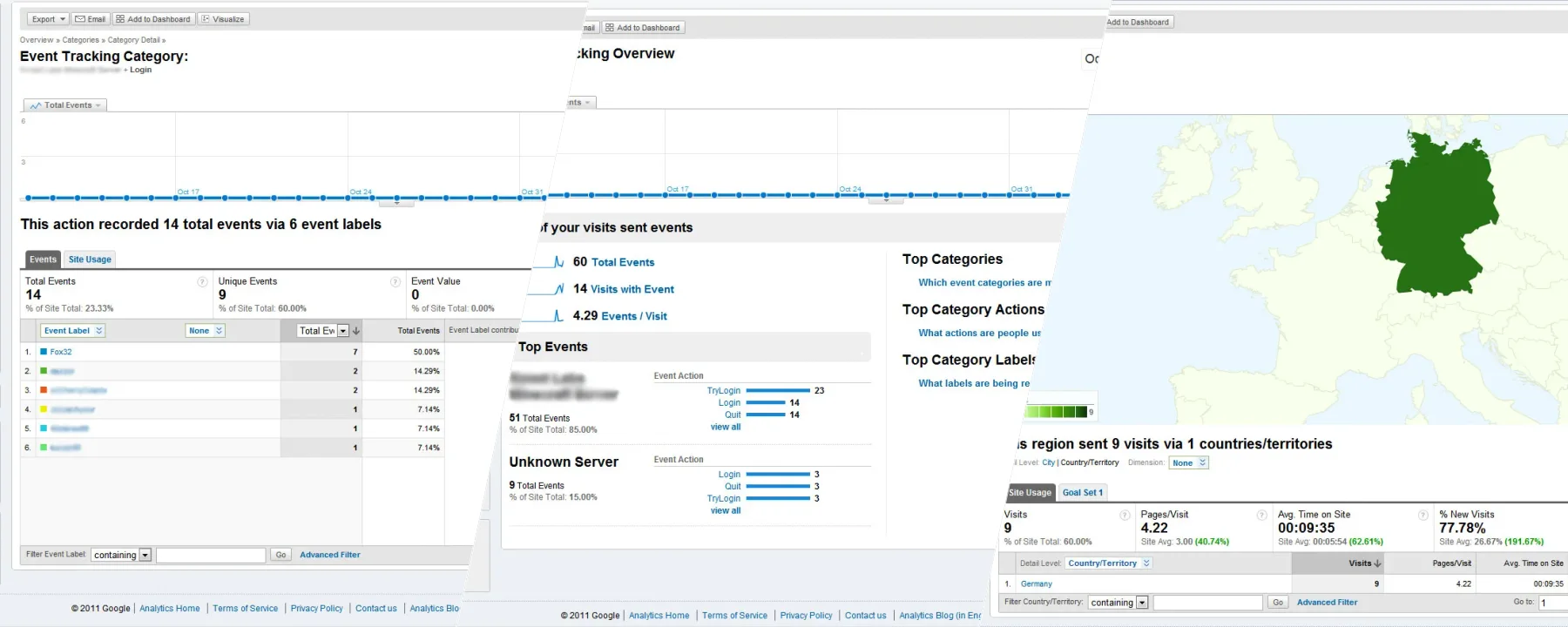This screenshot has width=1568, height=627.
Task: Click the help icon next to Visits
Action: pos(1125,515)
